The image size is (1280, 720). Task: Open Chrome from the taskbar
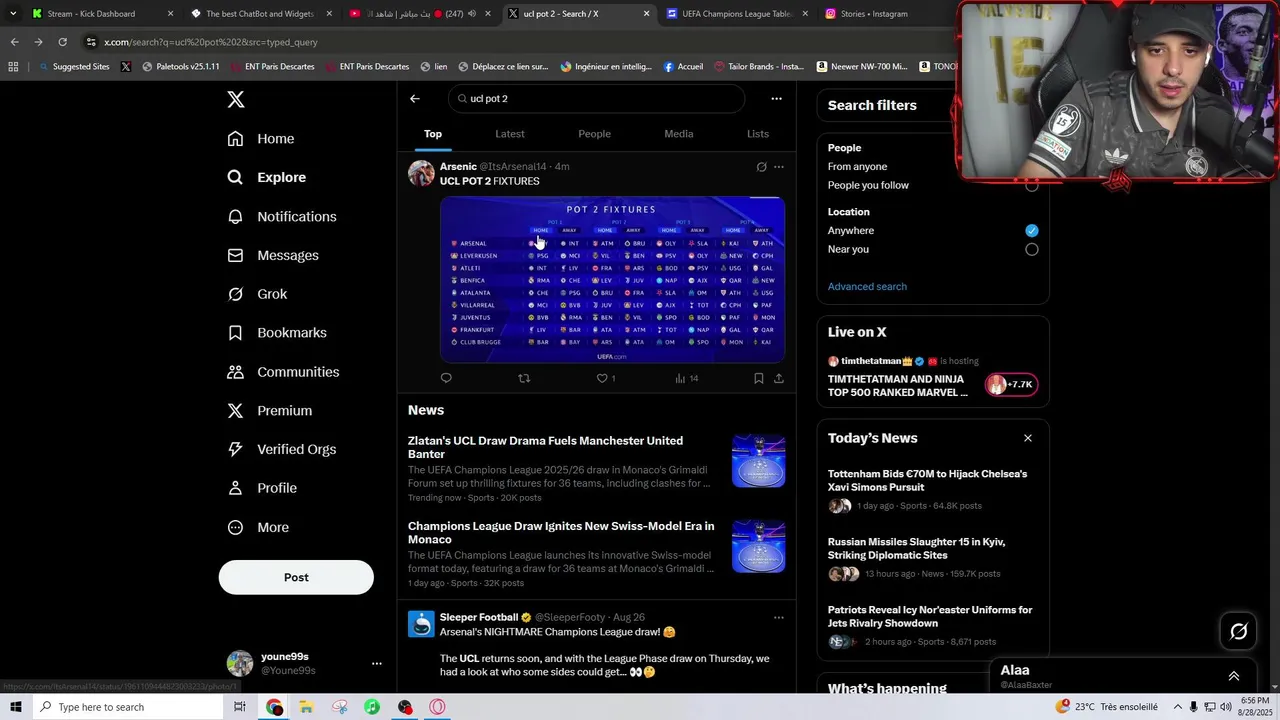pos(274,707)
